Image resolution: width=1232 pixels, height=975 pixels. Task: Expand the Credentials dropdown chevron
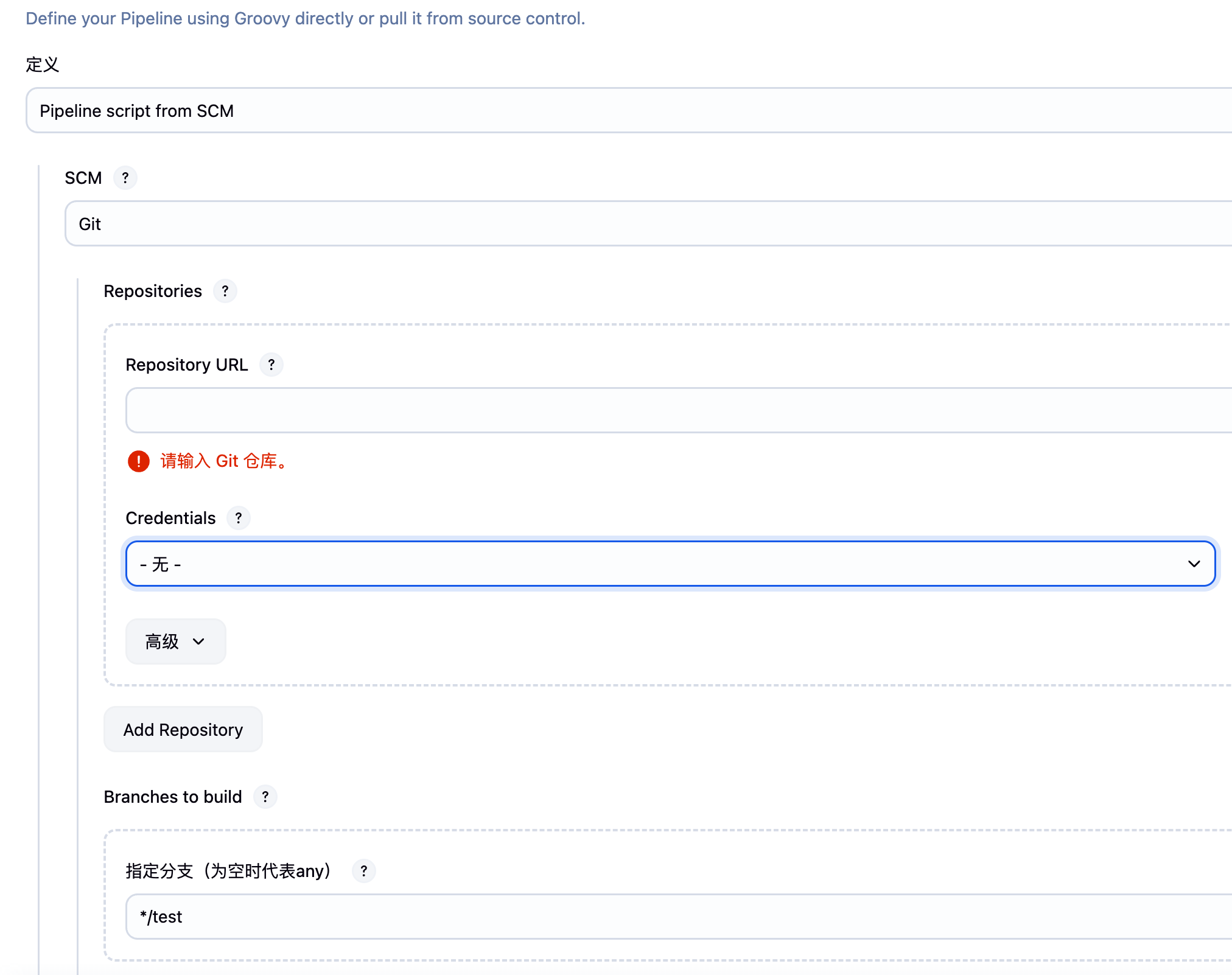1194,564
